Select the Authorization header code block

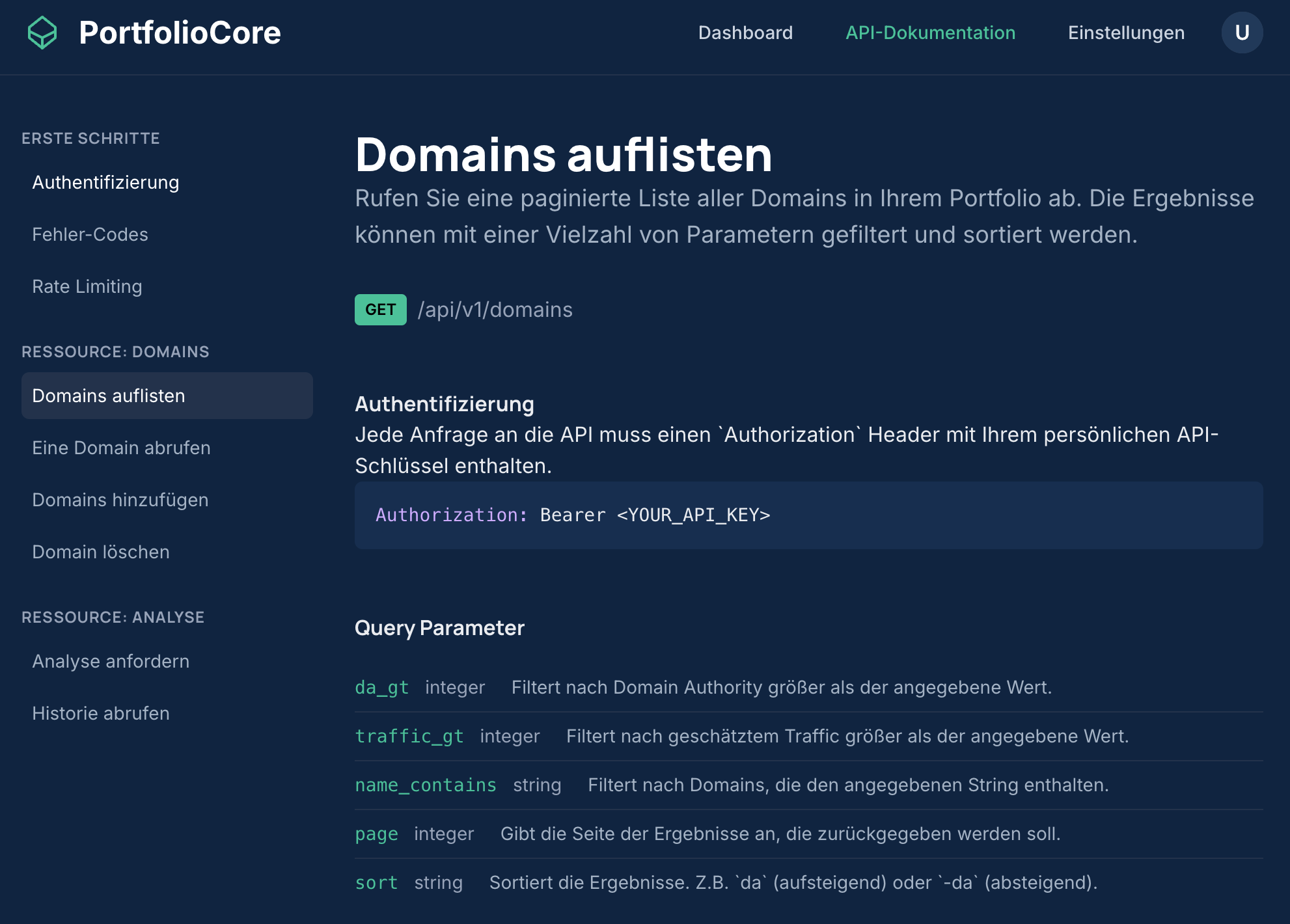573,515
